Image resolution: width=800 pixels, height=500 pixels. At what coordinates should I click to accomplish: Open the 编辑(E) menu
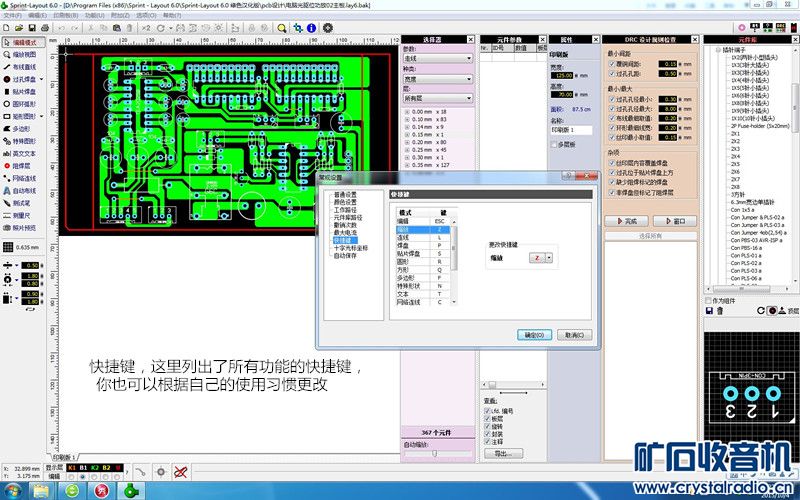tap(37, 15)
